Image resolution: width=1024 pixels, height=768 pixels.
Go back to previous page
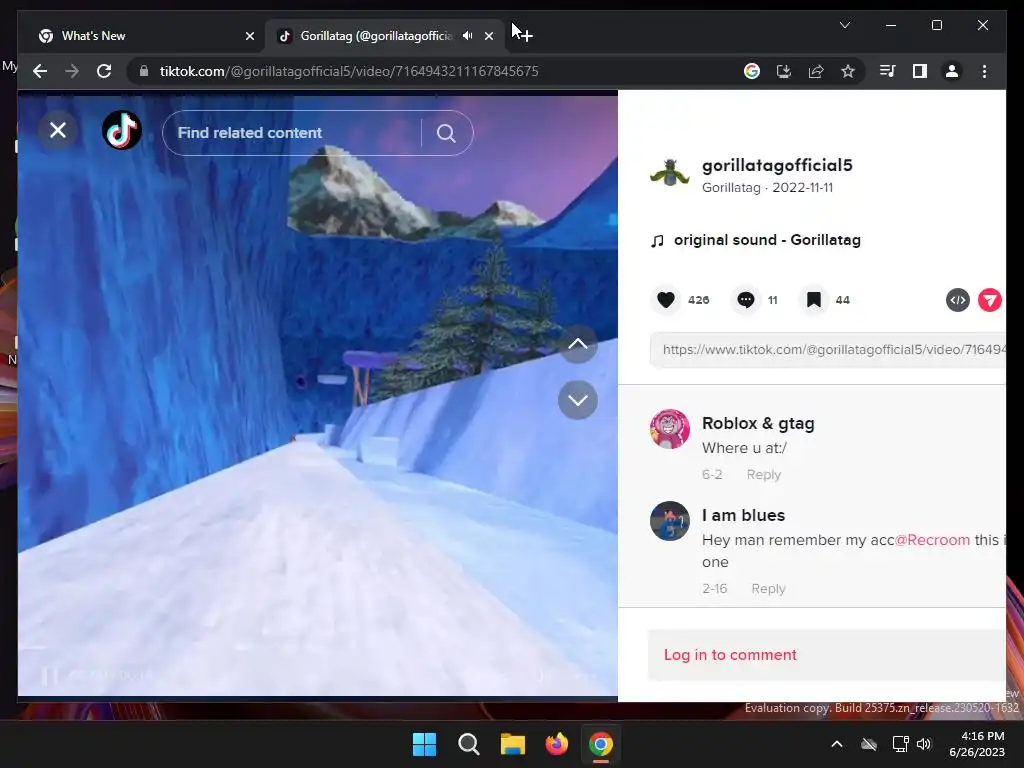click(40, 71)
